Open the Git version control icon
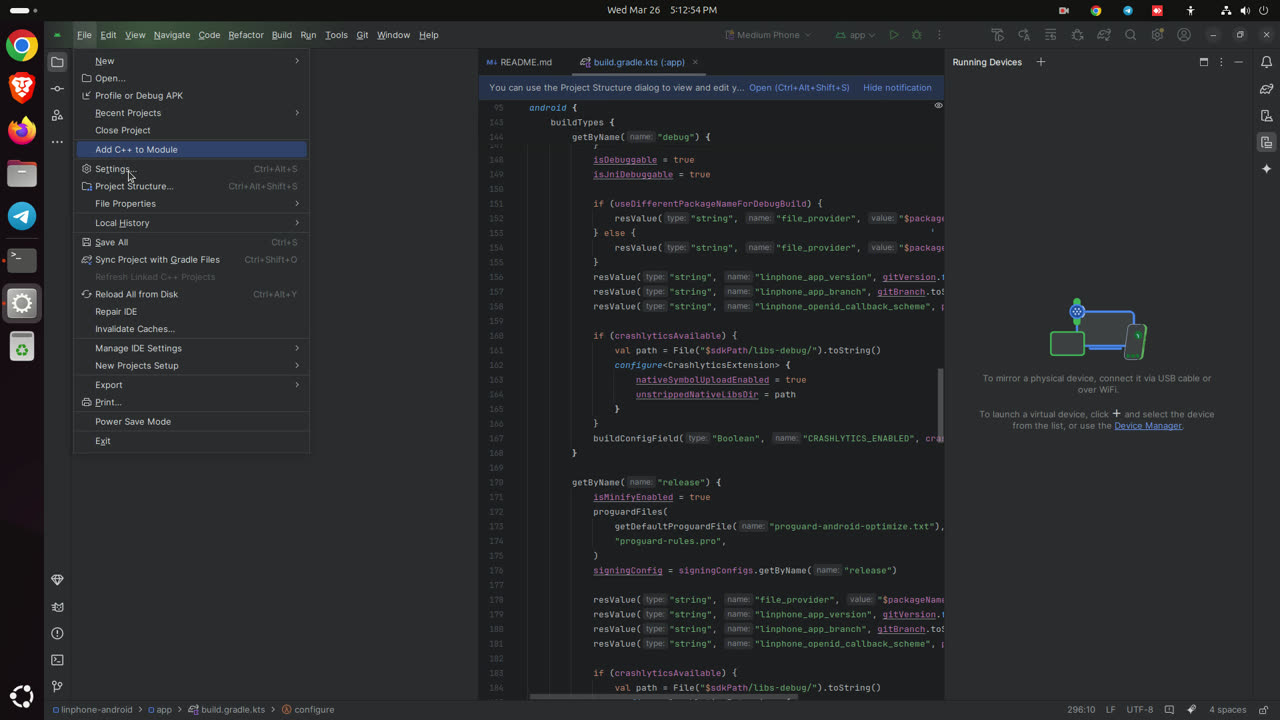This screenshot has width=1280, height=720. [x=57, y=686]
